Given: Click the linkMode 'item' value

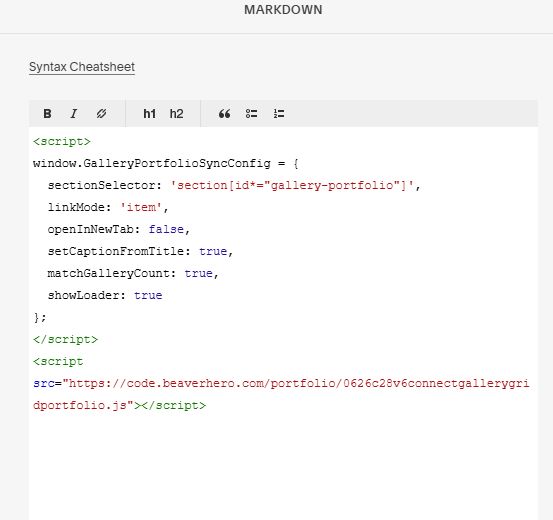Looking at the screenshot, I should click(x=141, y=207).
